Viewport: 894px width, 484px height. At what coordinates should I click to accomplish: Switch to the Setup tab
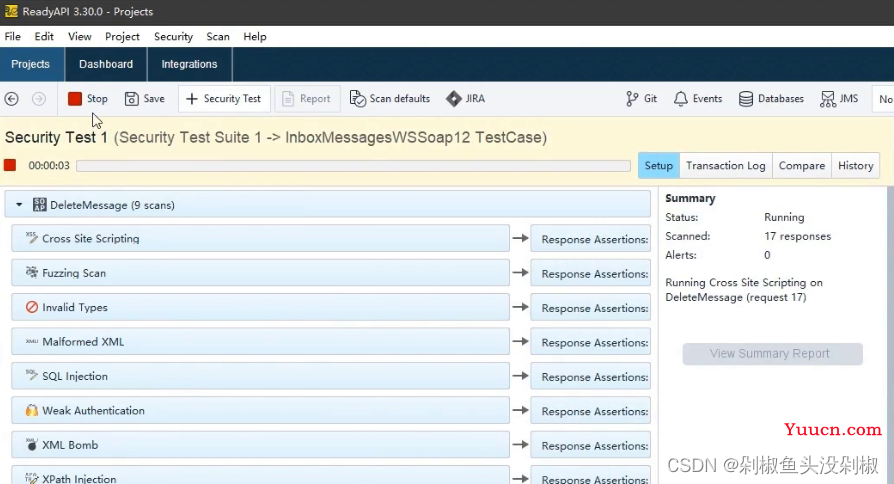[659, 165]
